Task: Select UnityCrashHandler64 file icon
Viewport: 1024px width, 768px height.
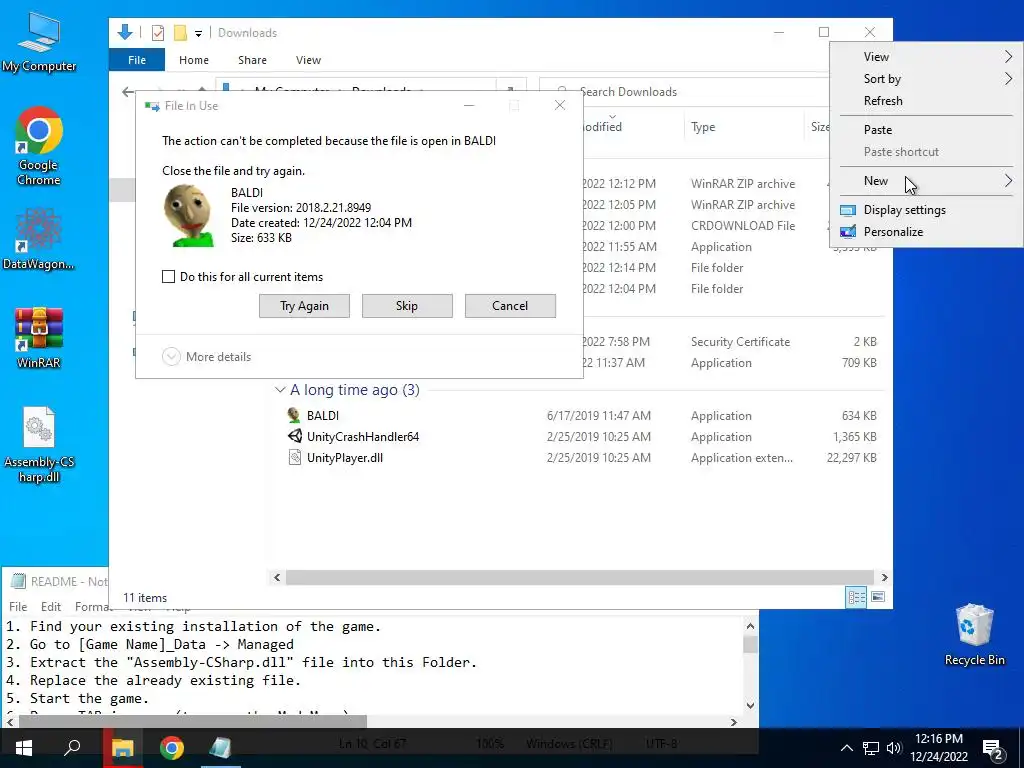Action: tap(295, 436)
